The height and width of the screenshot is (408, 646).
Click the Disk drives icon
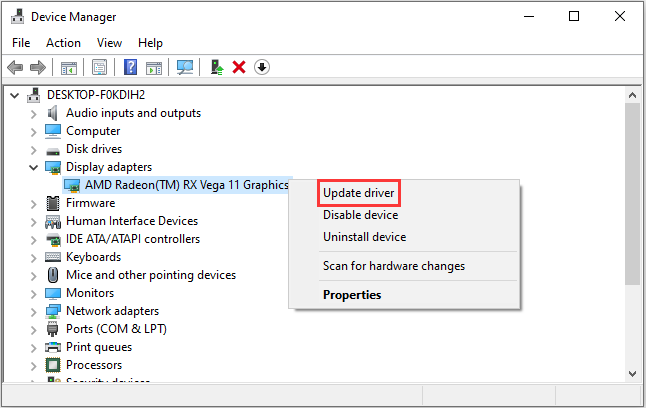coord(53,151)
